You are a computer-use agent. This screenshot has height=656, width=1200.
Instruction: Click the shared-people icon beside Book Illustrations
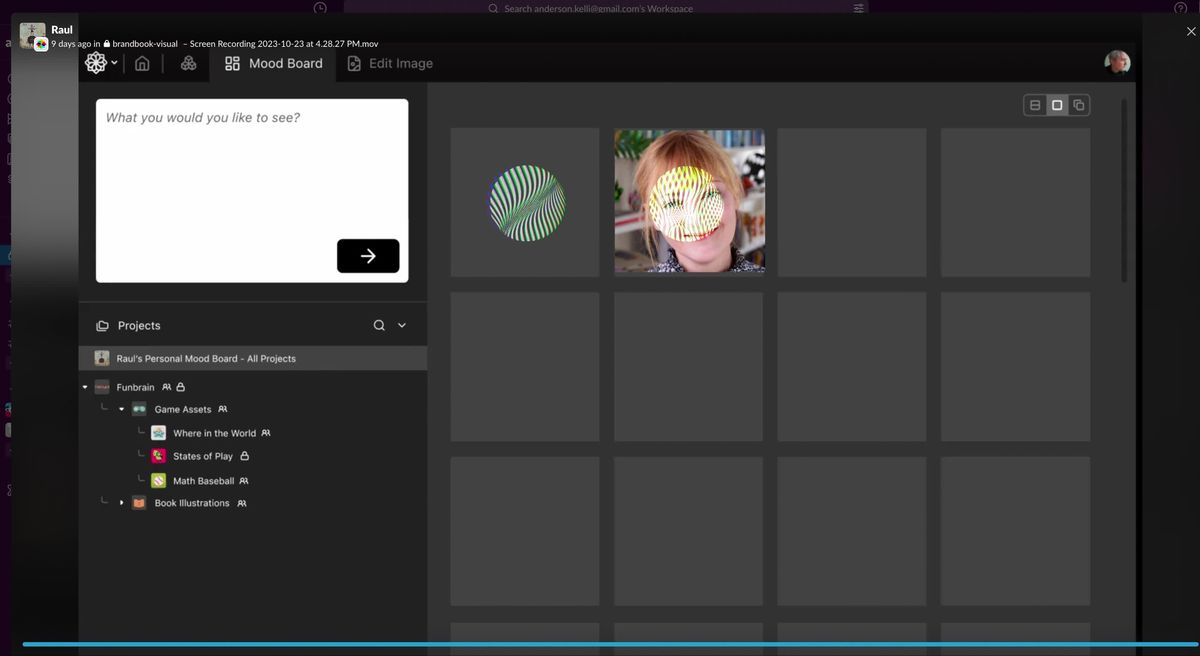242,503
